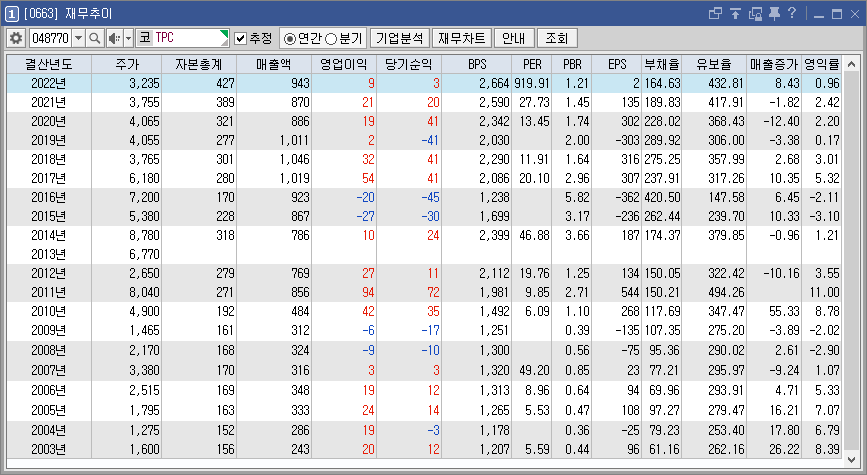Click sales growth value 55.33
Viewport: 867px width, 475px height.
[784, 311]
